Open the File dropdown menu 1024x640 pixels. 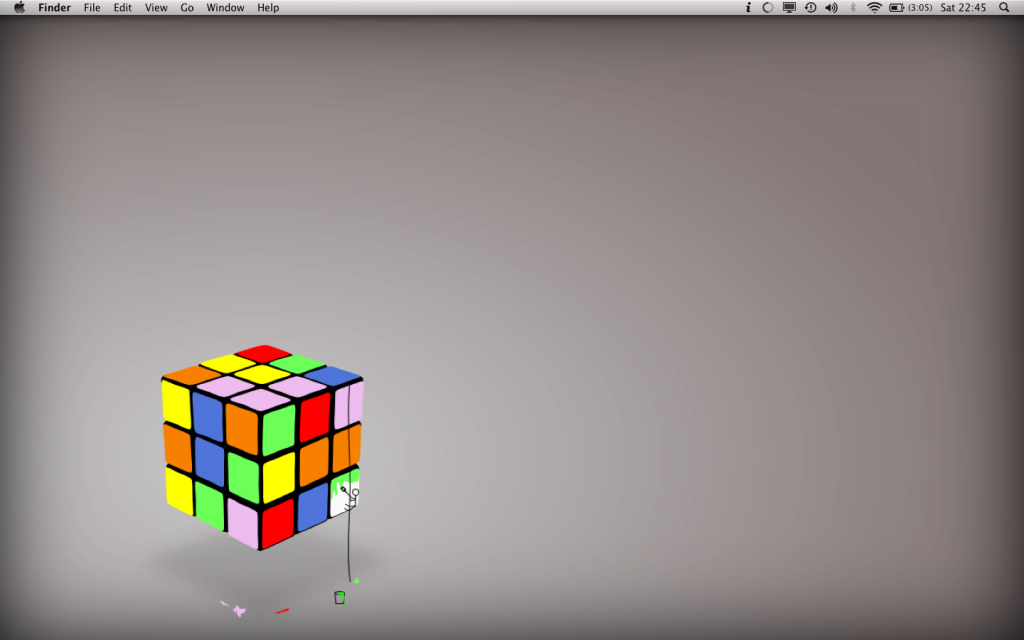pos(91,8)
